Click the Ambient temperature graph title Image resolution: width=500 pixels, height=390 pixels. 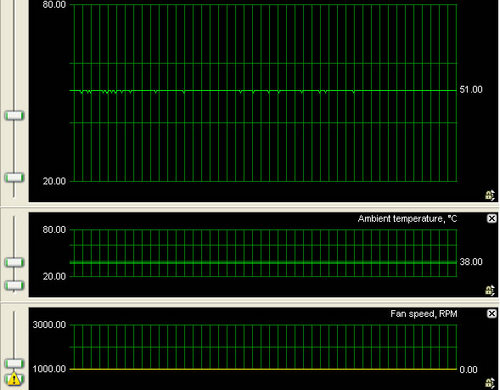click(x=407, y=219)
